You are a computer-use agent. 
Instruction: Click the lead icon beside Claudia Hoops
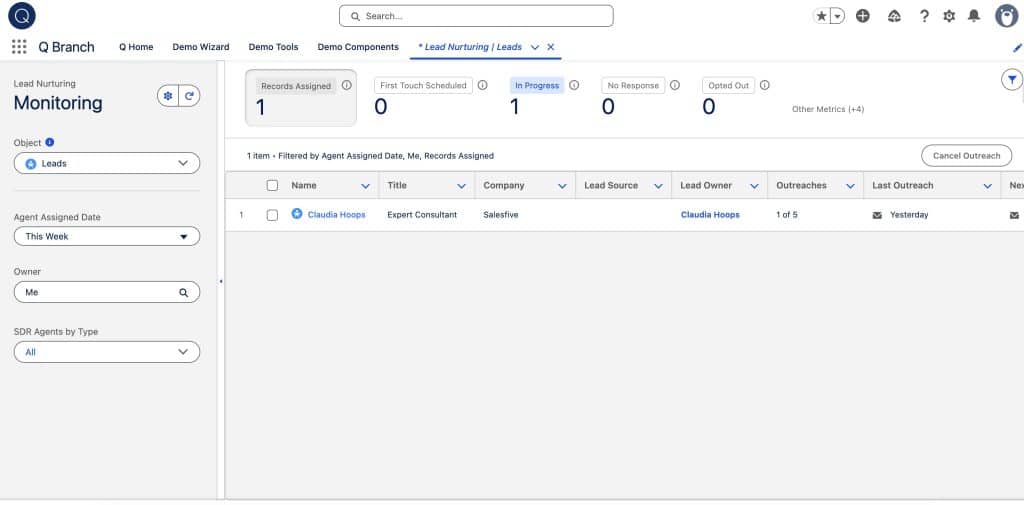point(297,214)
